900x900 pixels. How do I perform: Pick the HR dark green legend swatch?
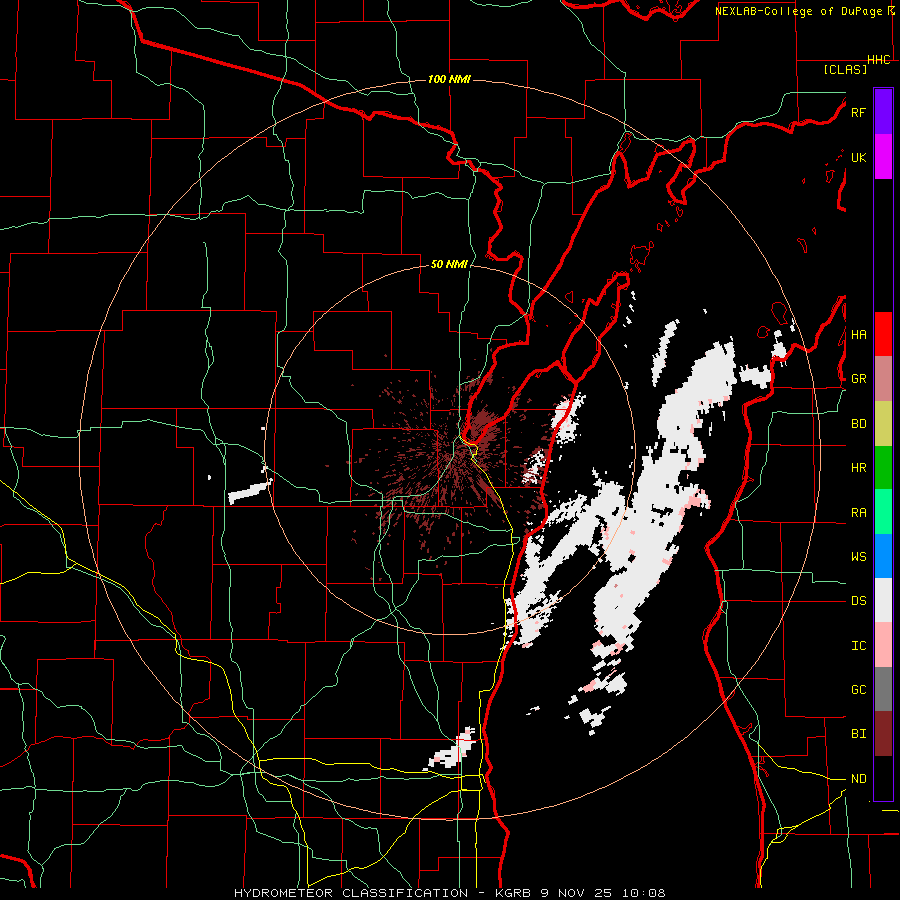pyautogui.click(x=883, y=468)
